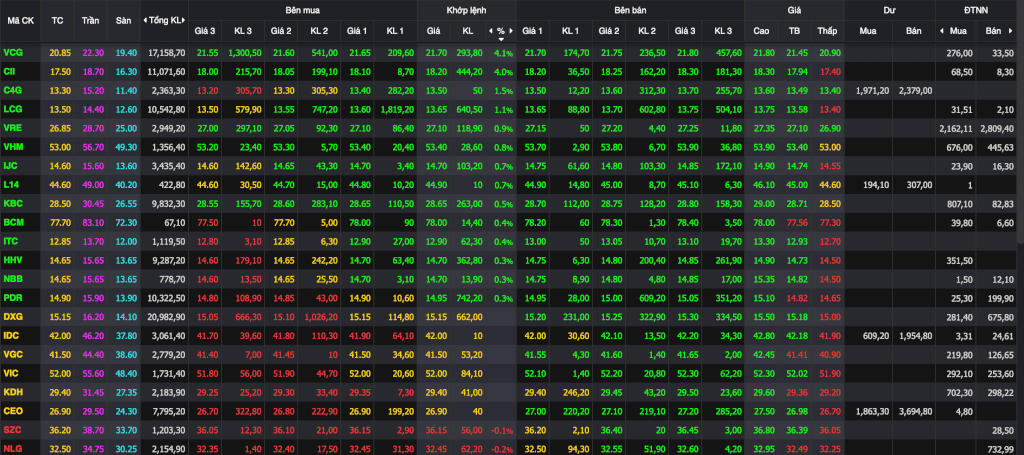This screenshot has width=1024, height=455.
Task: Click VHM floor price 49.30
Action: tap(127, 146)
